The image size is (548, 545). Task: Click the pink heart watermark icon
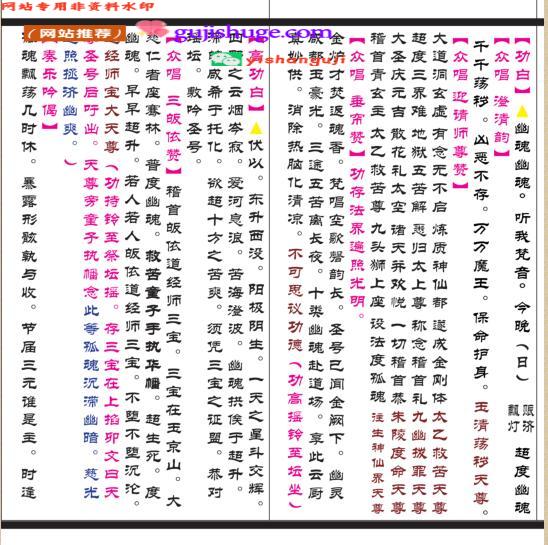click(152, 28)
